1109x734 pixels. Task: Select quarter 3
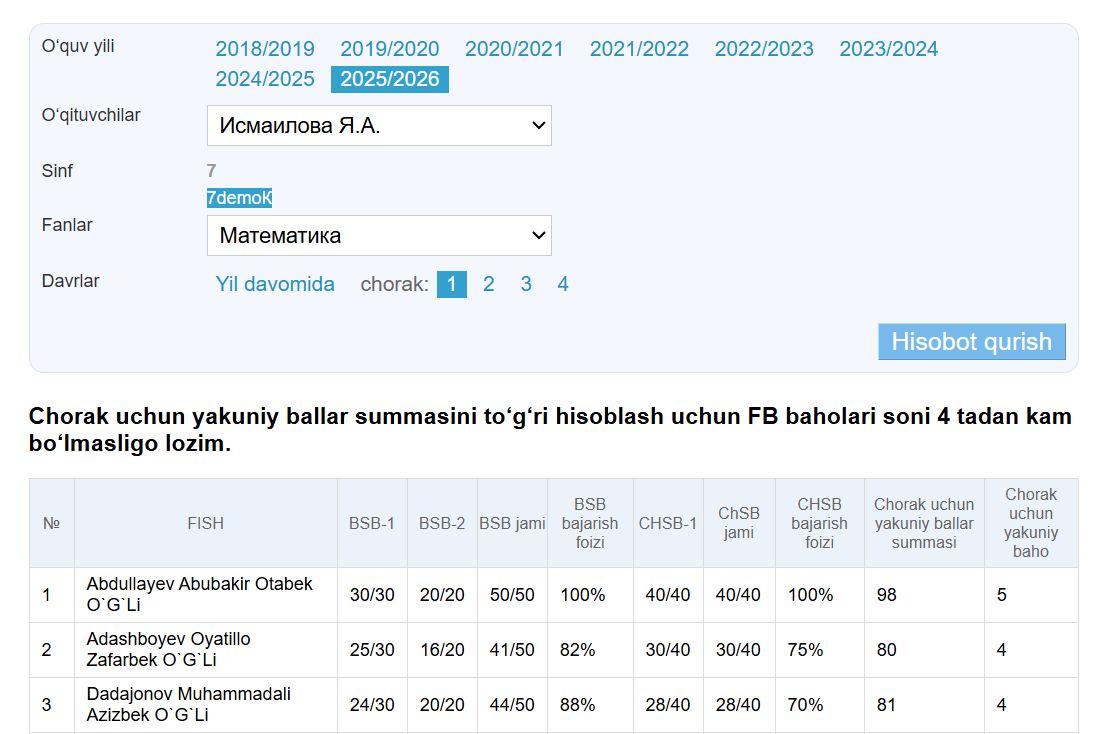pyautogui.click(x=526, y=284)
